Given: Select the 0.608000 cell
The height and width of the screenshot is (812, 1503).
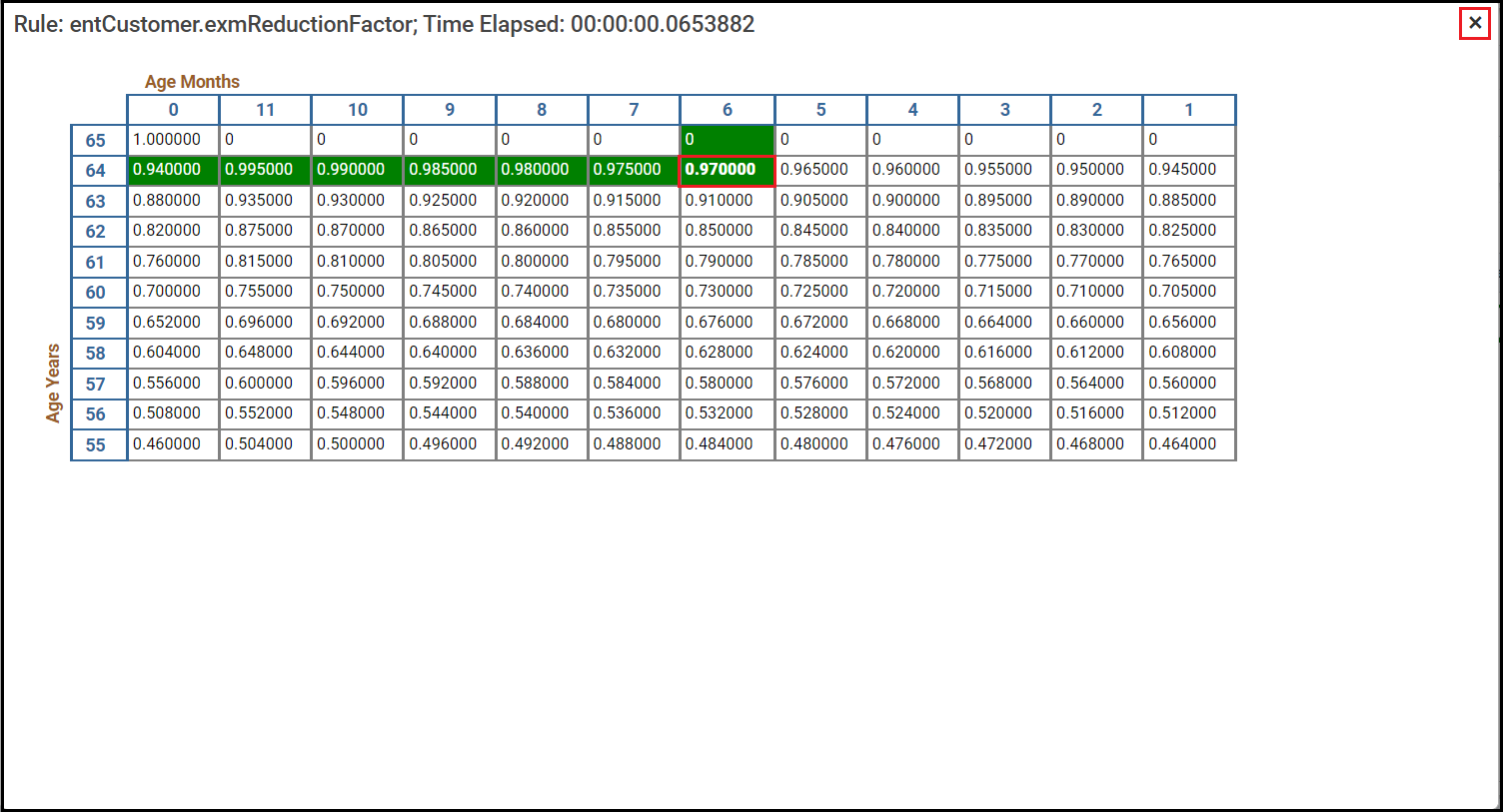Looking at the screenshot, I should click(1189, 353).
